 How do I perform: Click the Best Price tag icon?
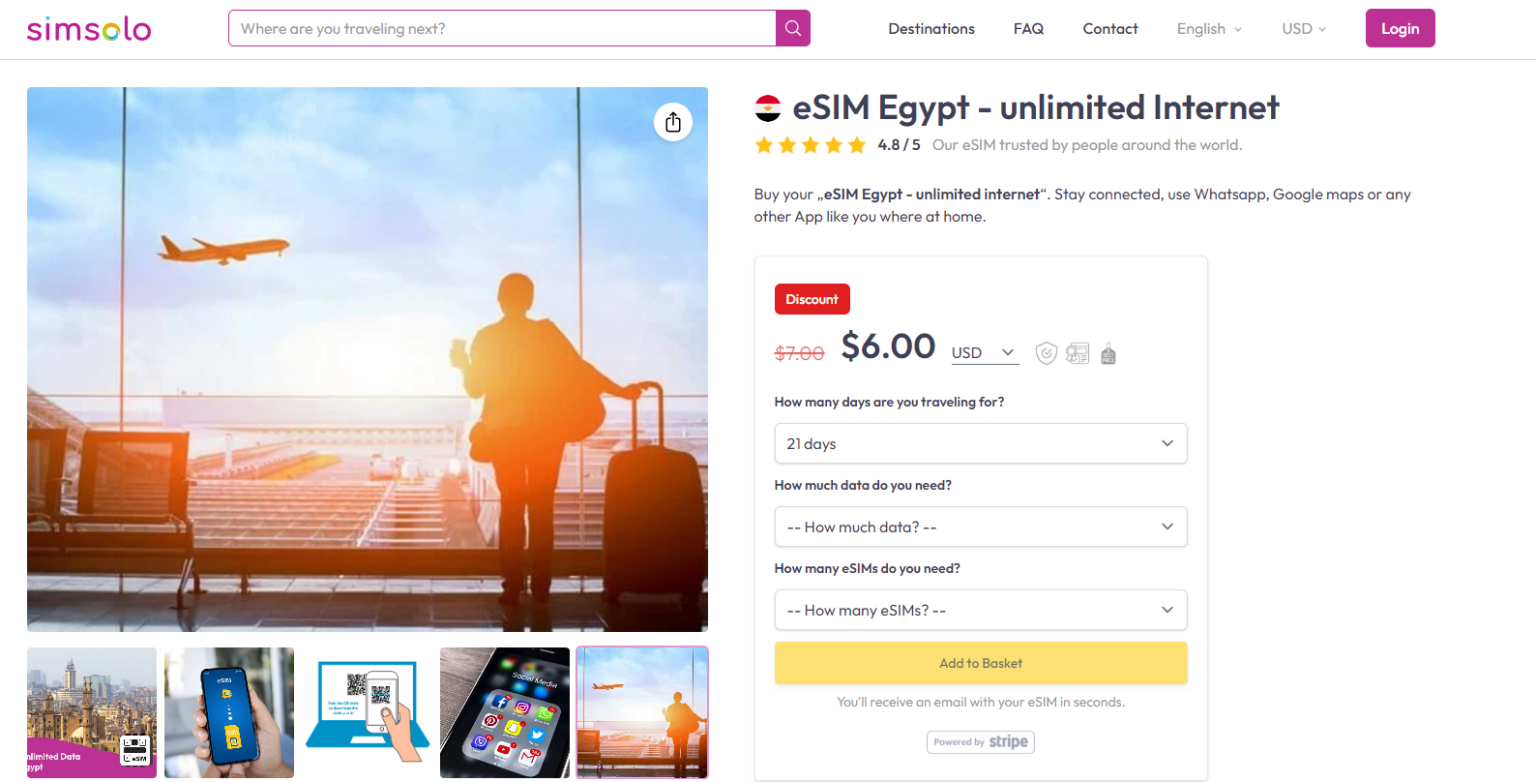click(1108, 353)
